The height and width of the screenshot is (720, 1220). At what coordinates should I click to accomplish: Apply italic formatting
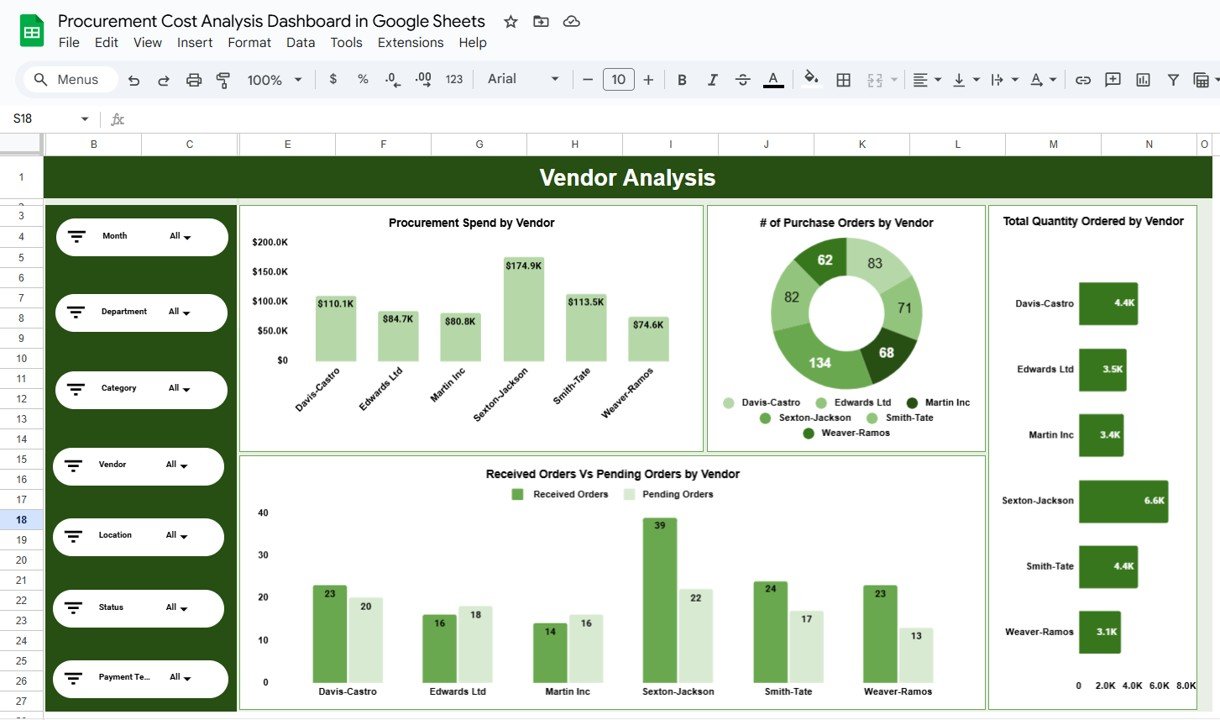[x=712, y=79]
